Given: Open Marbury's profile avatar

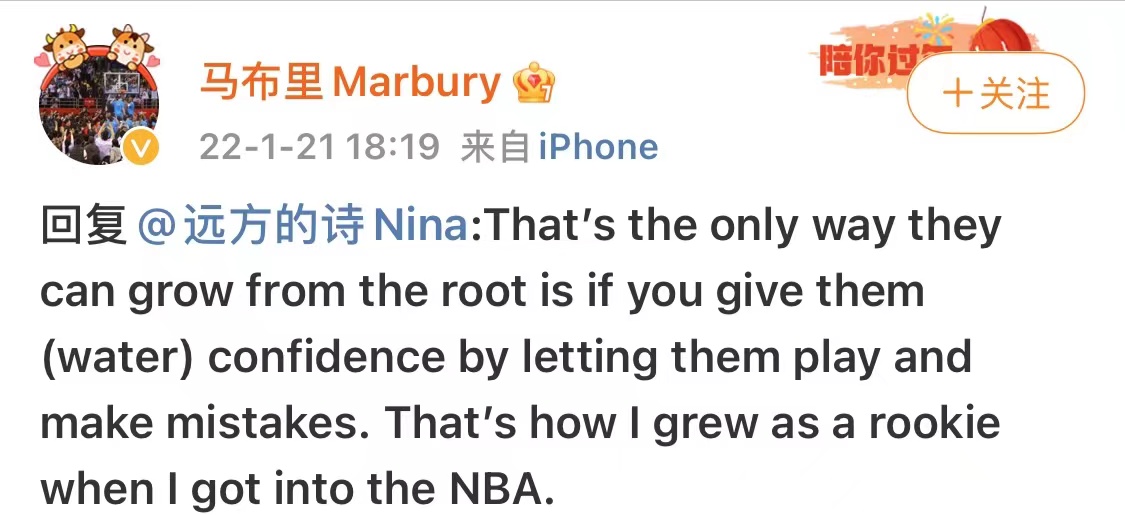Looking at the screenshot, I should coord(99,106).
